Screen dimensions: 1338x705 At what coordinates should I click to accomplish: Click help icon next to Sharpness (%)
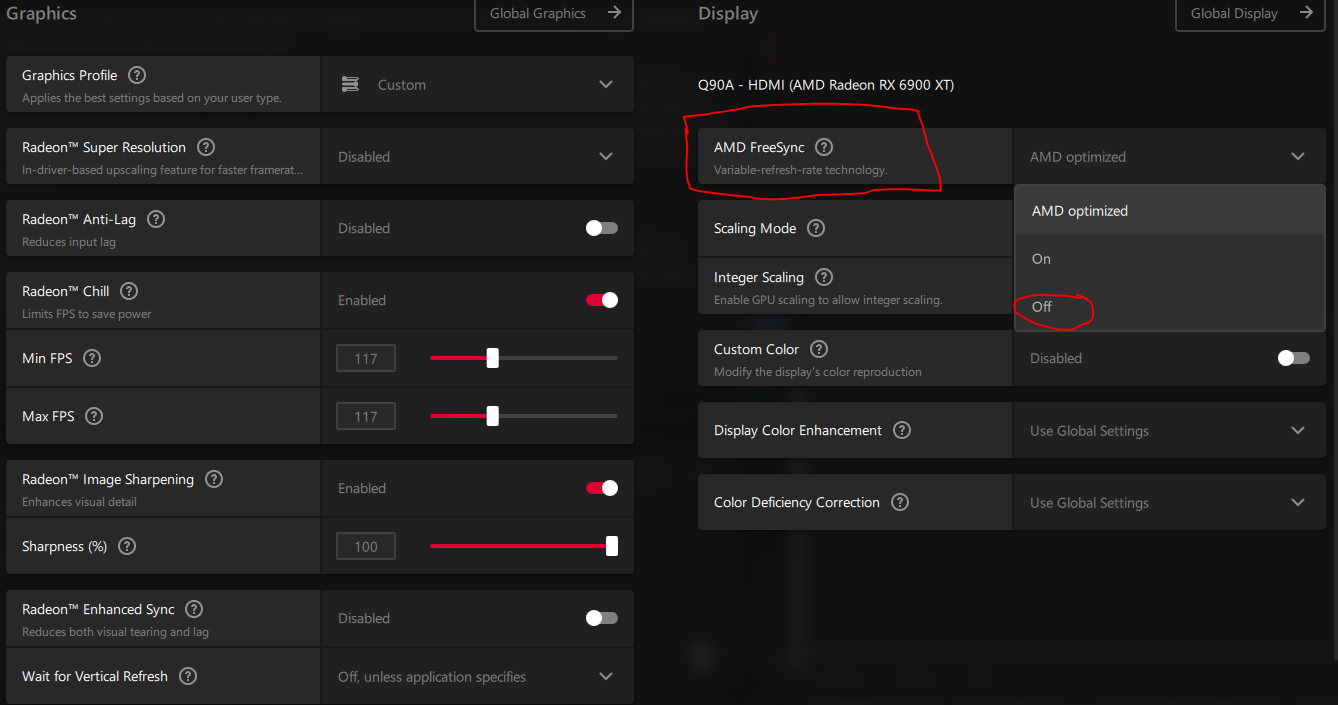point(127,546)
